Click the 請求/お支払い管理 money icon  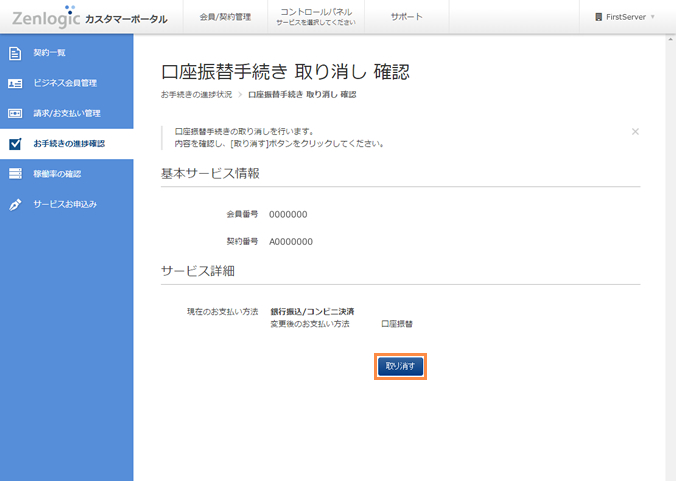15,113
